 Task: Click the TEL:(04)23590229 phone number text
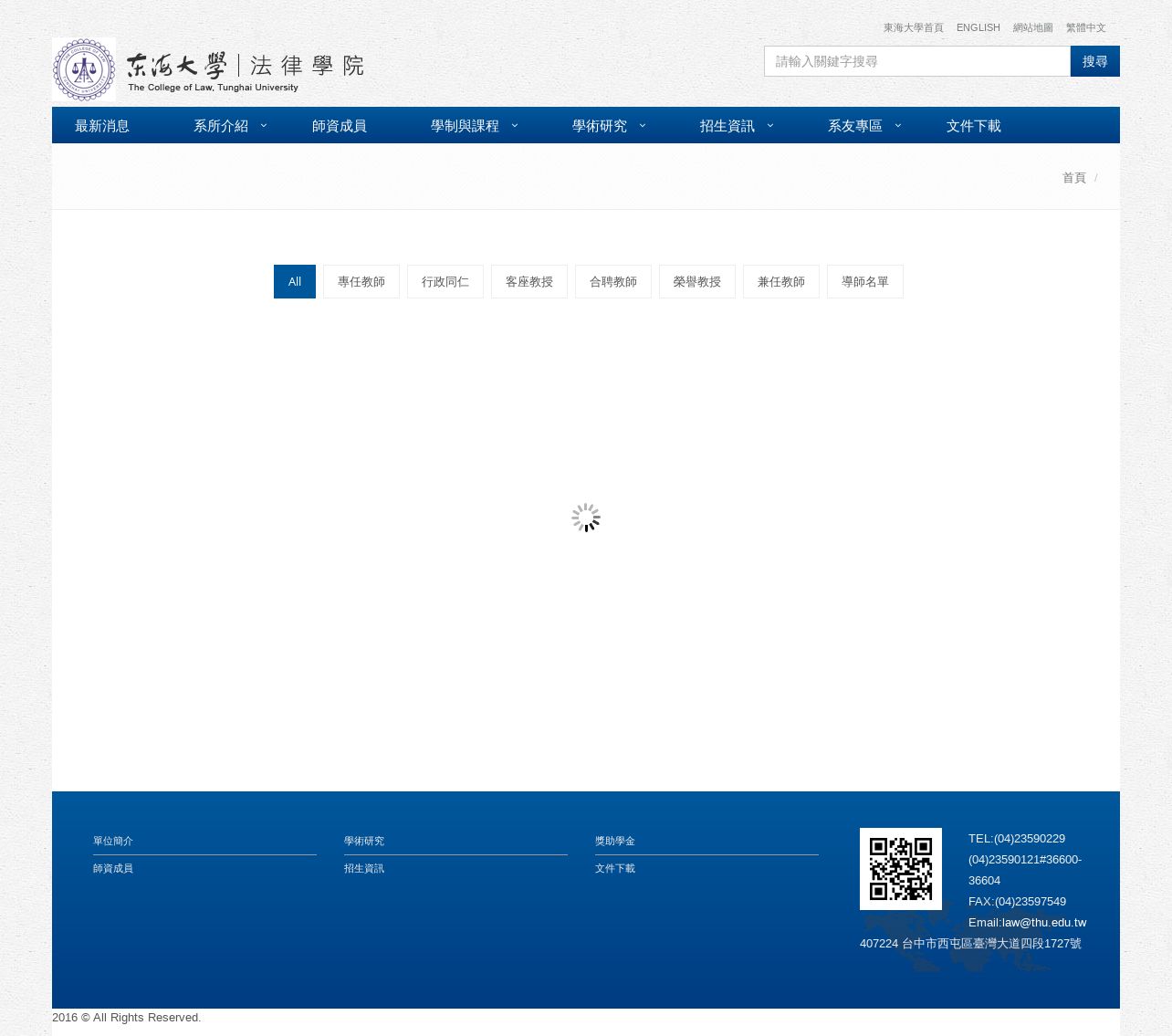1017,839
